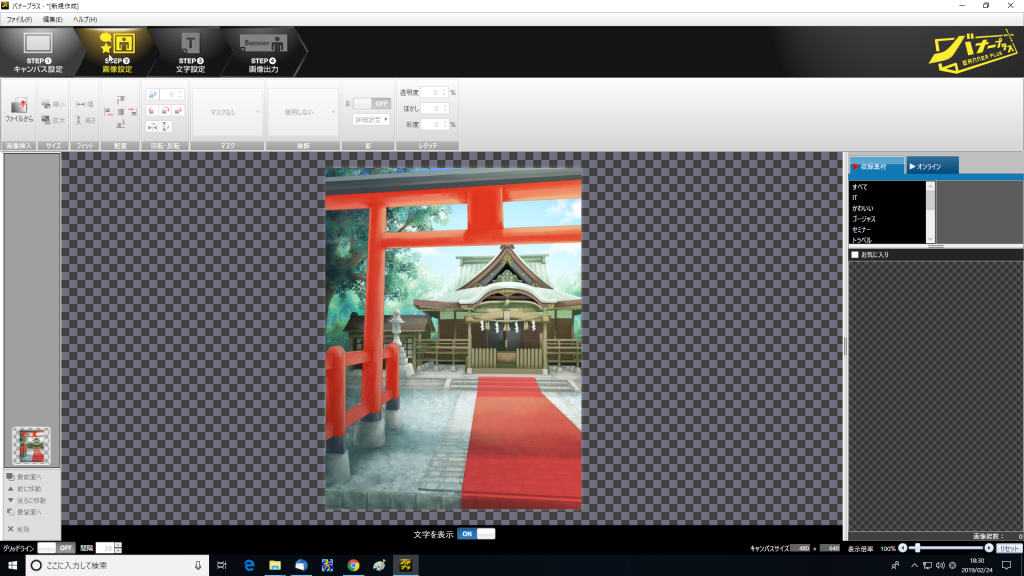This screenshot has width=1024, height=576.
Task: Open the ヘルプ(H) menu
Action: pos(84,20)
